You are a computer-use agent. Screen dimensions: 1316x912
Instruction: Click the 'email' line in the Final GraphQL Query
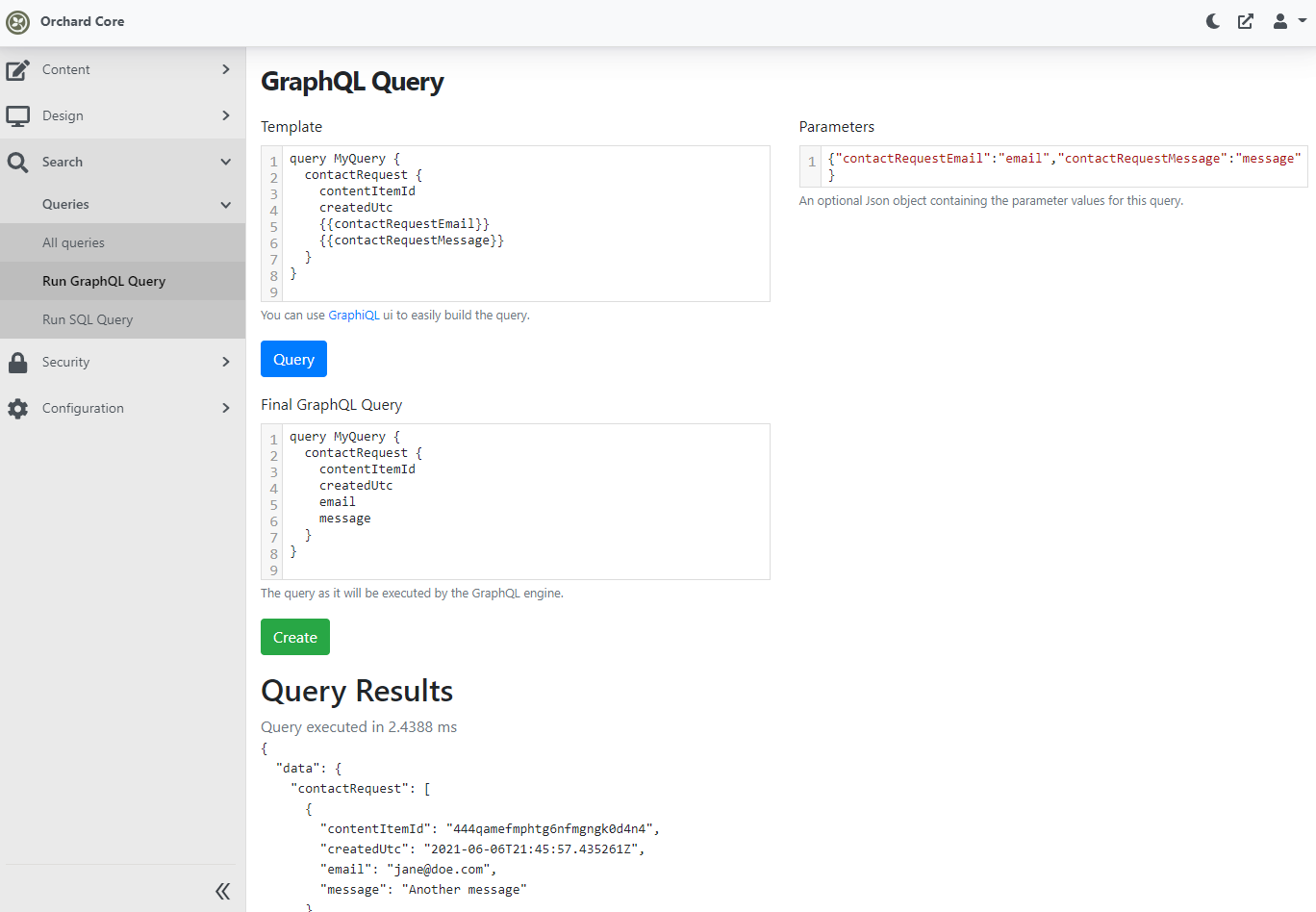pyautogui.click(x=338, y=502)
